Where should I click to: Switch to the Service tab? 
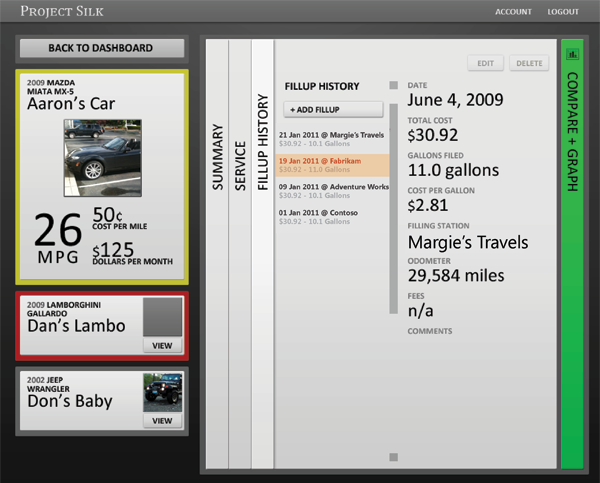click(x=240, y=254)
